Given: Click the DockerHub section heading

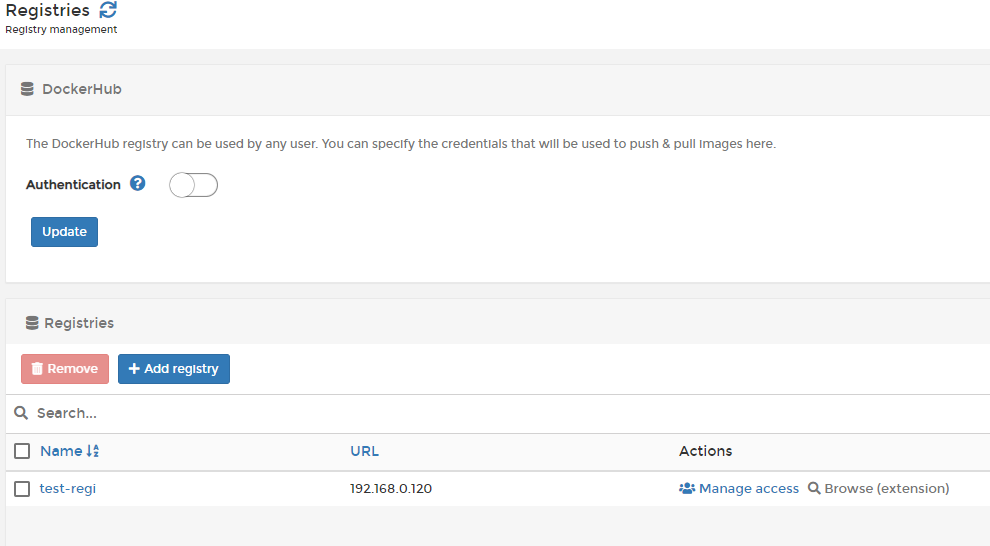Looking at the screenshot, I should pos(81,89).
